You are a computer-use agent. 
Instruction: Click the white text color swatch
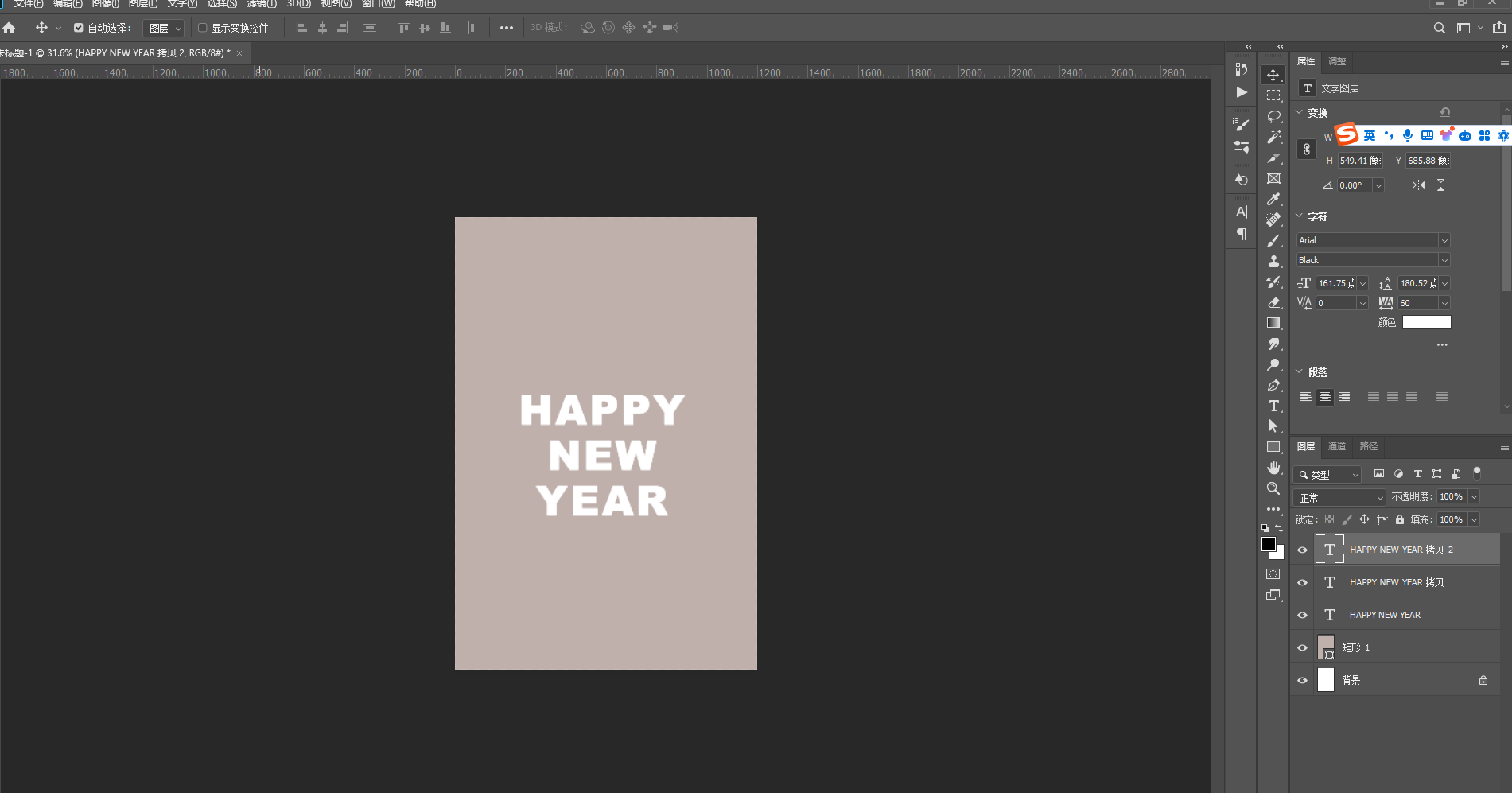point(1426,322)
